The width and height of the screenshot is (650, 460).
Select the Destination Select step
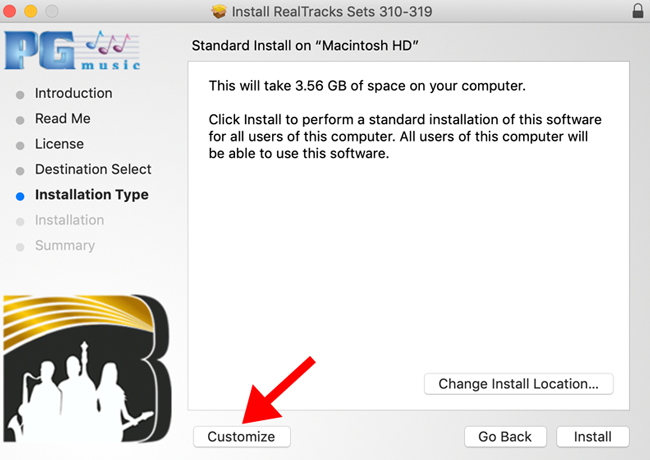coord(93,169)
